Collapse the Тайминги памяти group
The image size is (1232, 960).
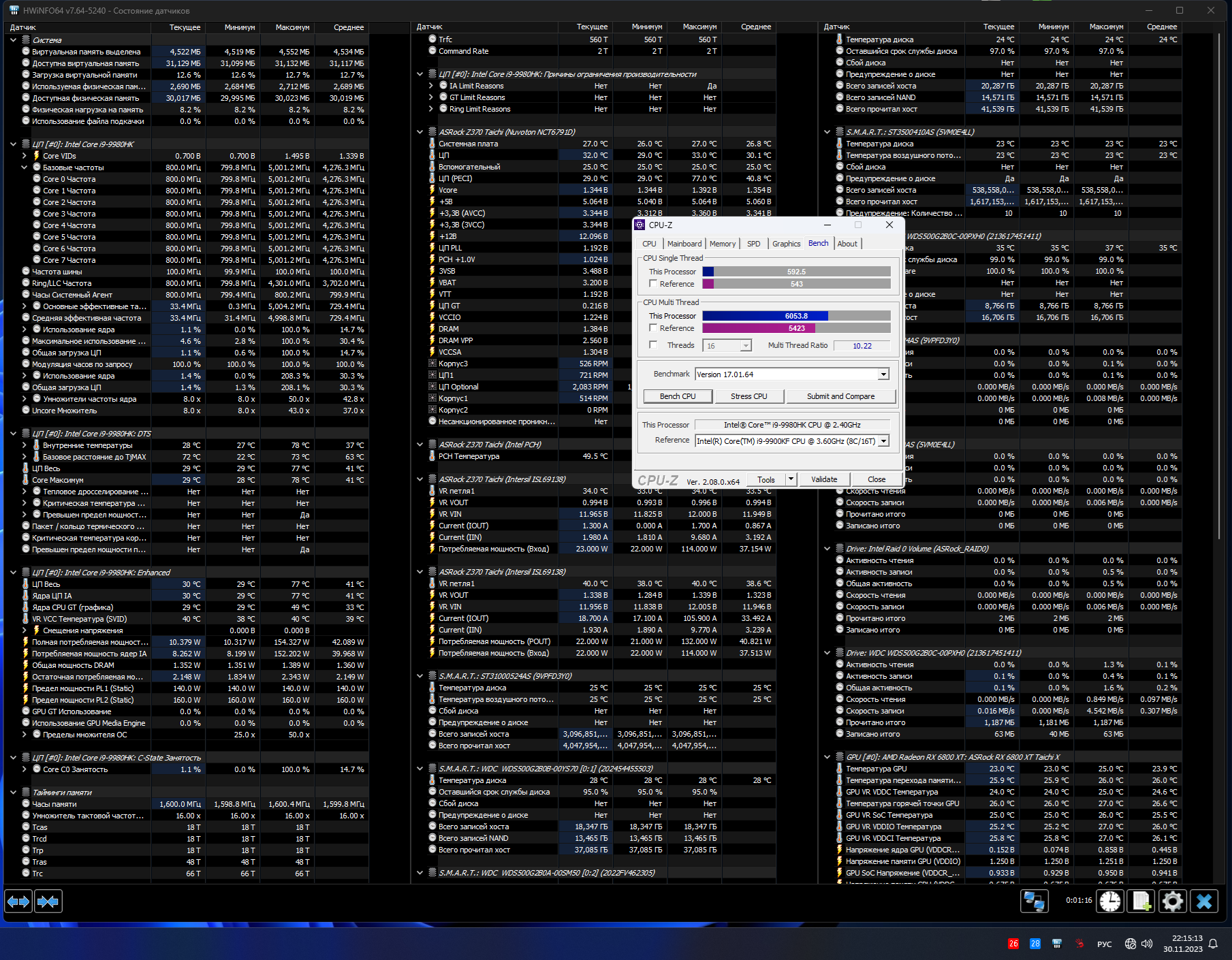pos(13,793)
